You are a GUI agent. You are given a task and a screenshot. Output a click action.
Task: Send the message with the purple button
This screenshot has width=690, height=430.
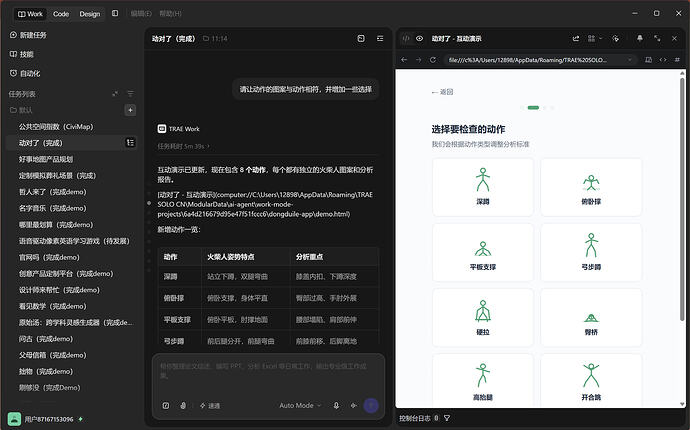tap(371, 405)
